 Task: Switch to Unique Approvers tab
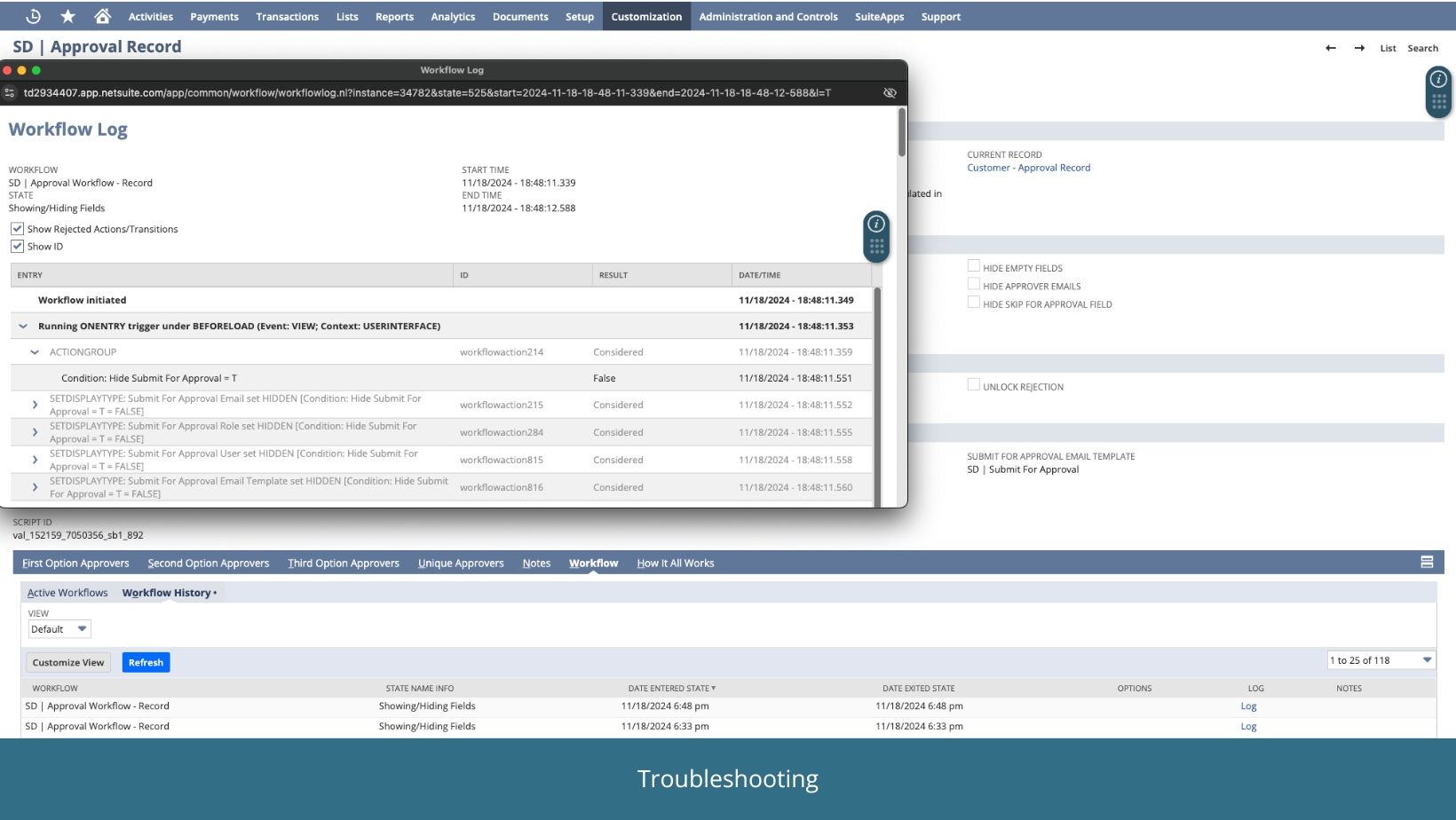click(x=461, y=563)
